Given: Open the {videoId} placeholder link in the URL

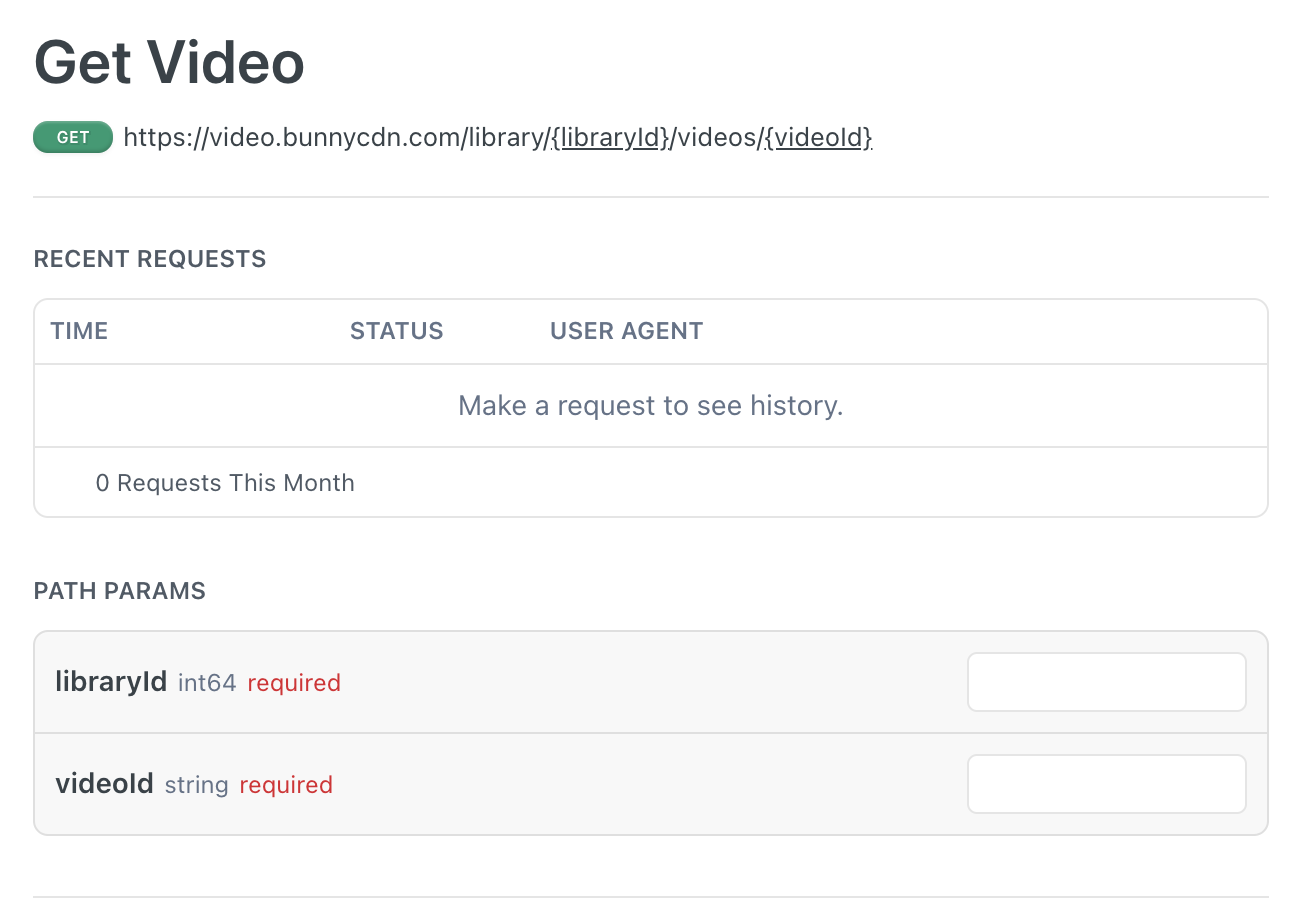Looking at the screenshot, I should [820, 137].
